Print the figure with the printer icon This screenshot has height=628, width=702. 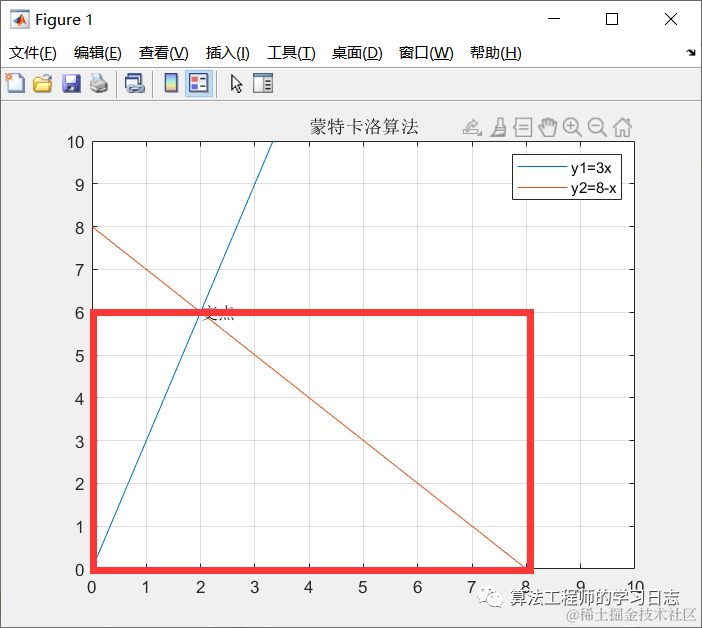(99, 84)
